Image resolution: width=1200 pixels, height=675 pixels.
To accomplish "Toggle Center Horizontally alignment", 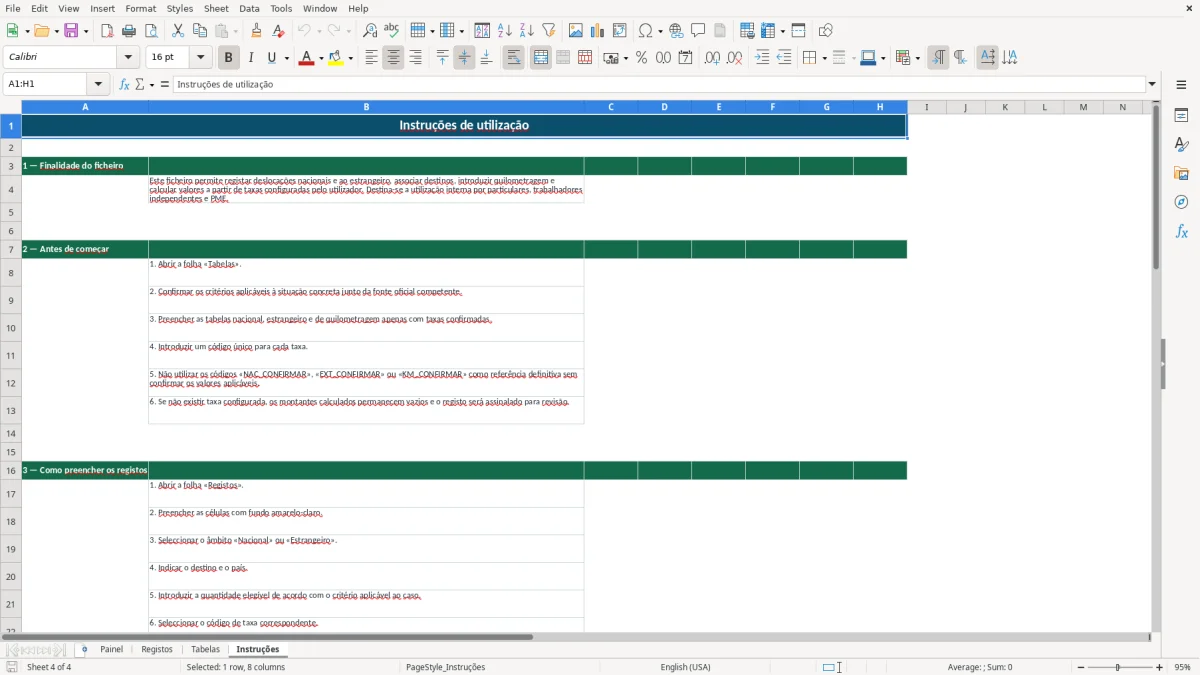I will point(393,58).
